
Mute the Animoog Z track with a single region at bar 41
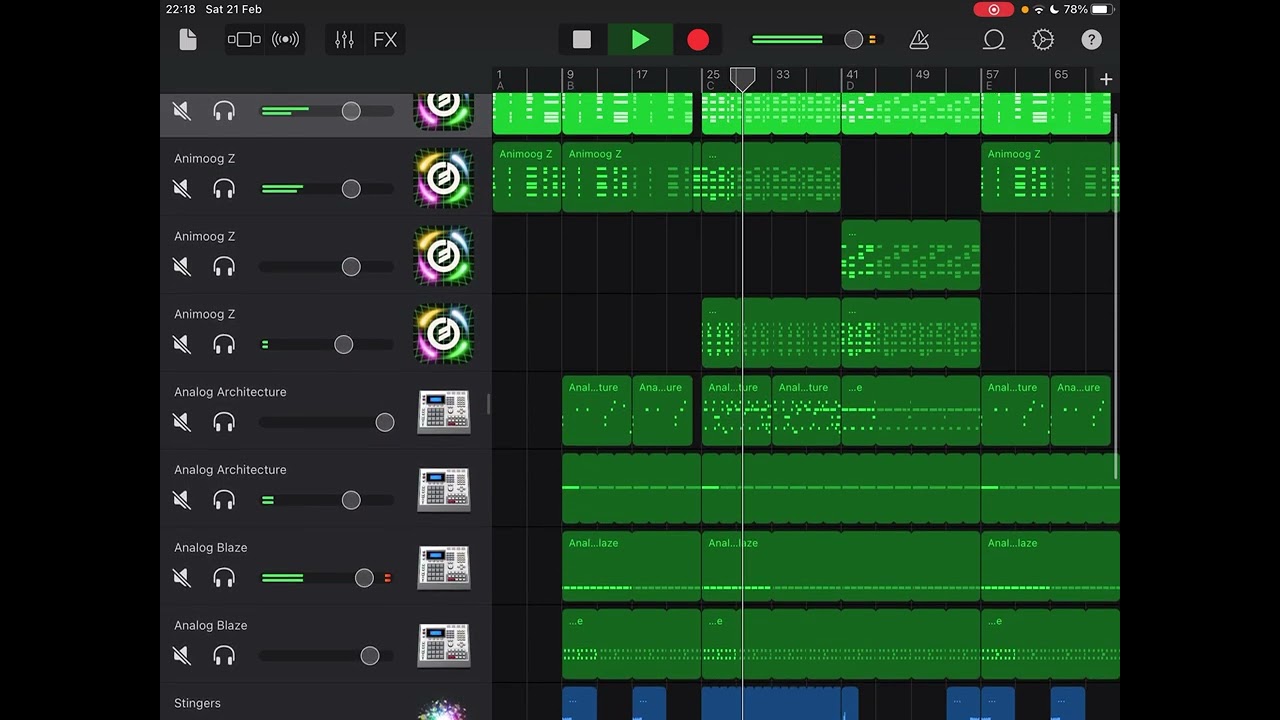[182, 267]
